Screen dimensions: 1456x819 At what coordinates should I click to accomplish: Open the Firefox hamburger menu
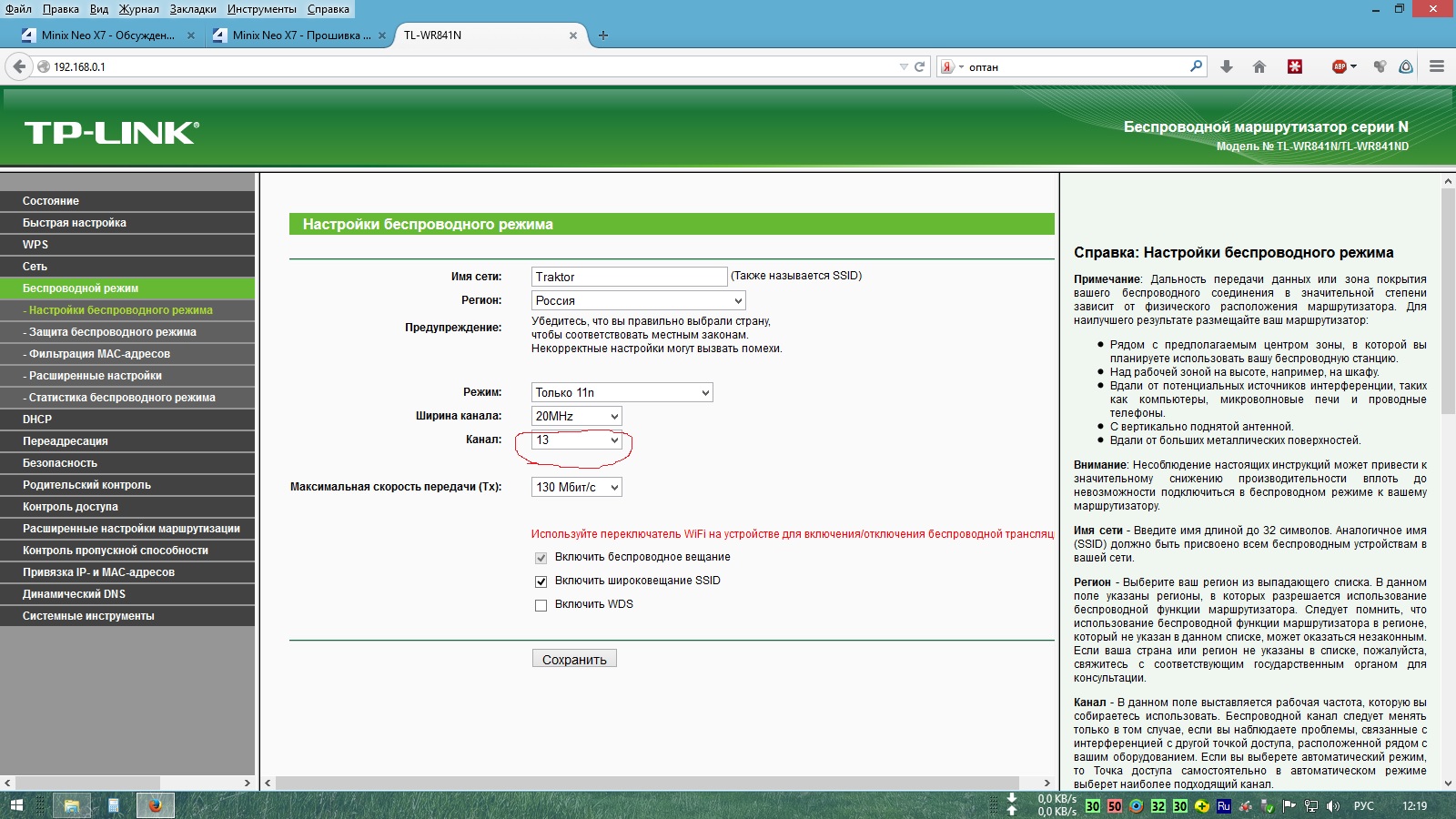pyautogui.click(x=1437, y=66)
